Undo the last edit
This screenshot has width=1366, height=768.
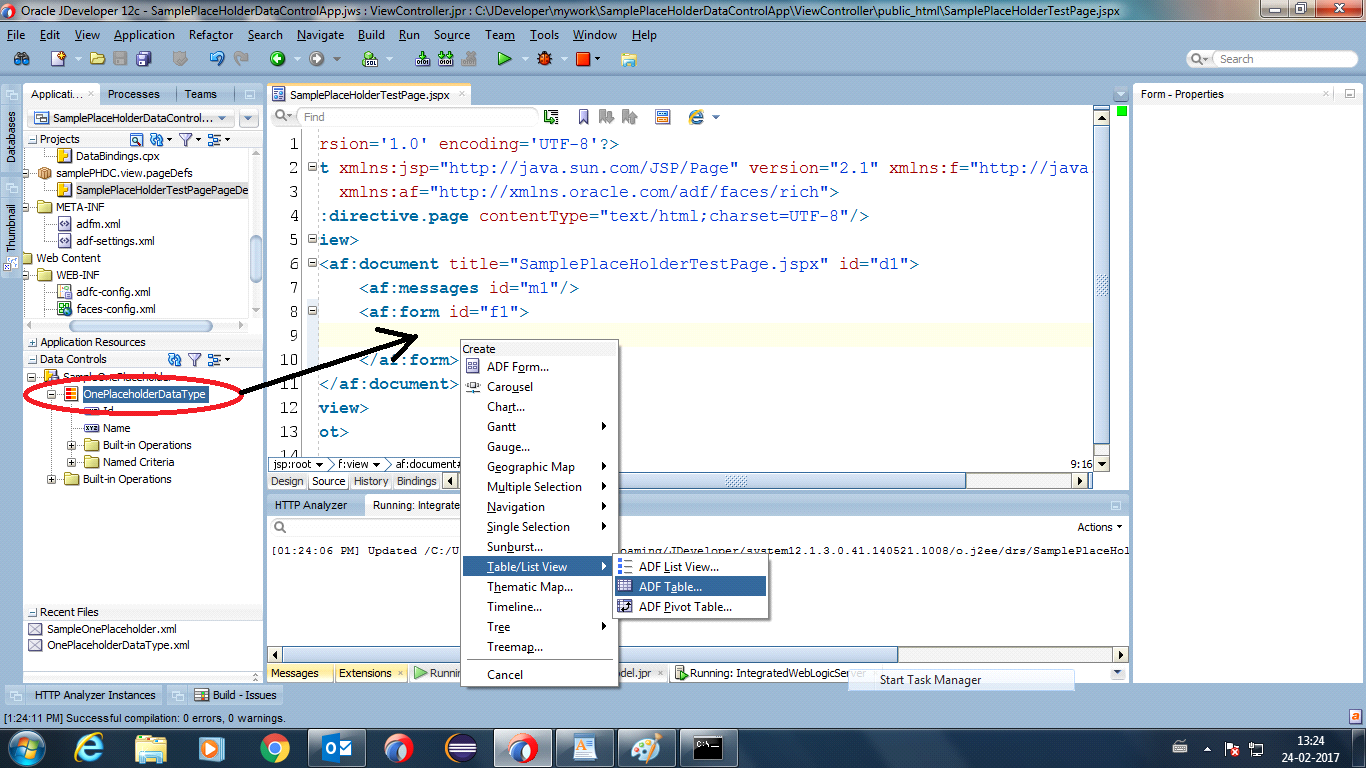(215, 59)
